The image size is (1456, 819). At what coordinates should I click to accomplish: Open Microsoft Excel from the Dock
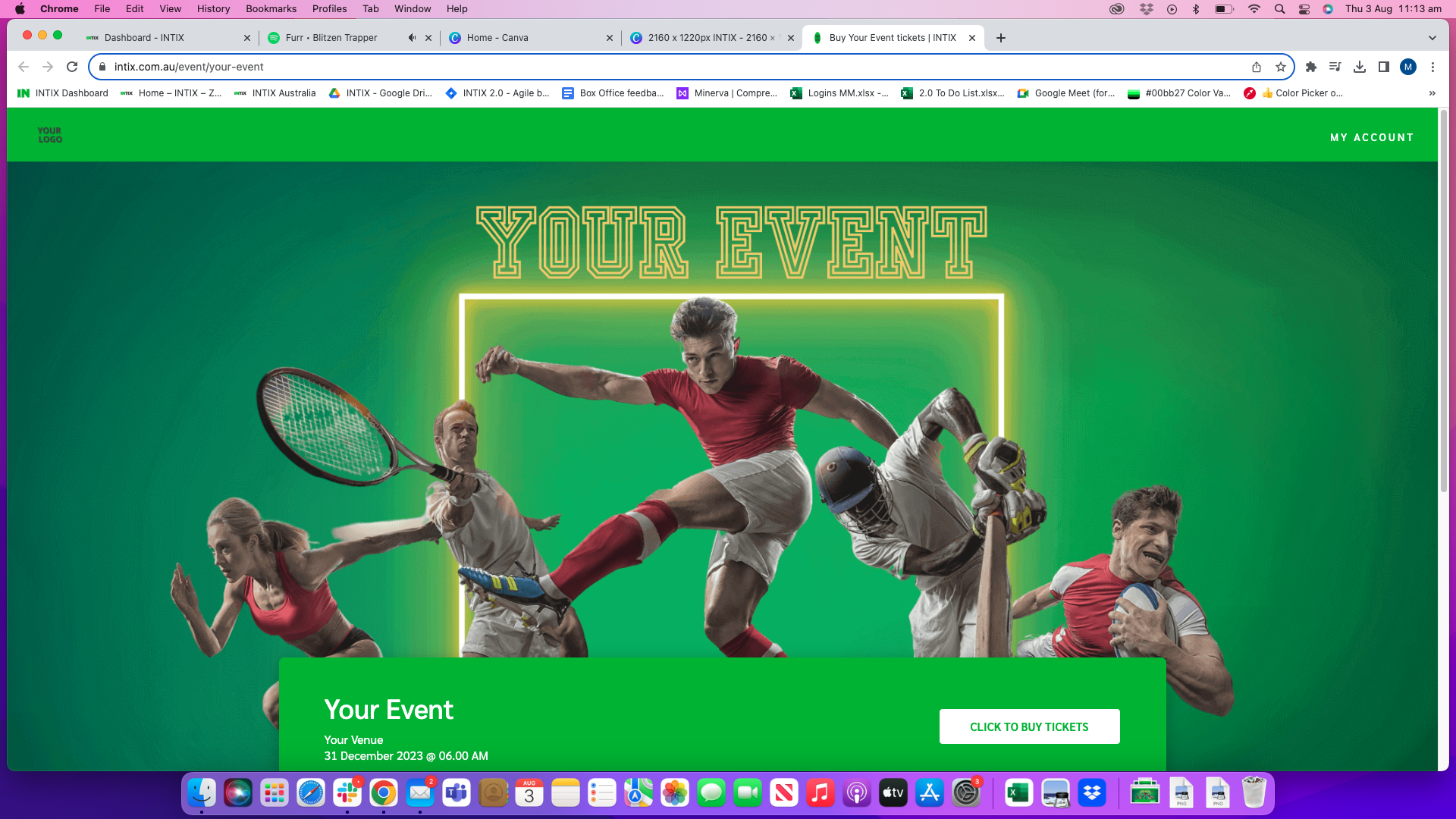1018,793
